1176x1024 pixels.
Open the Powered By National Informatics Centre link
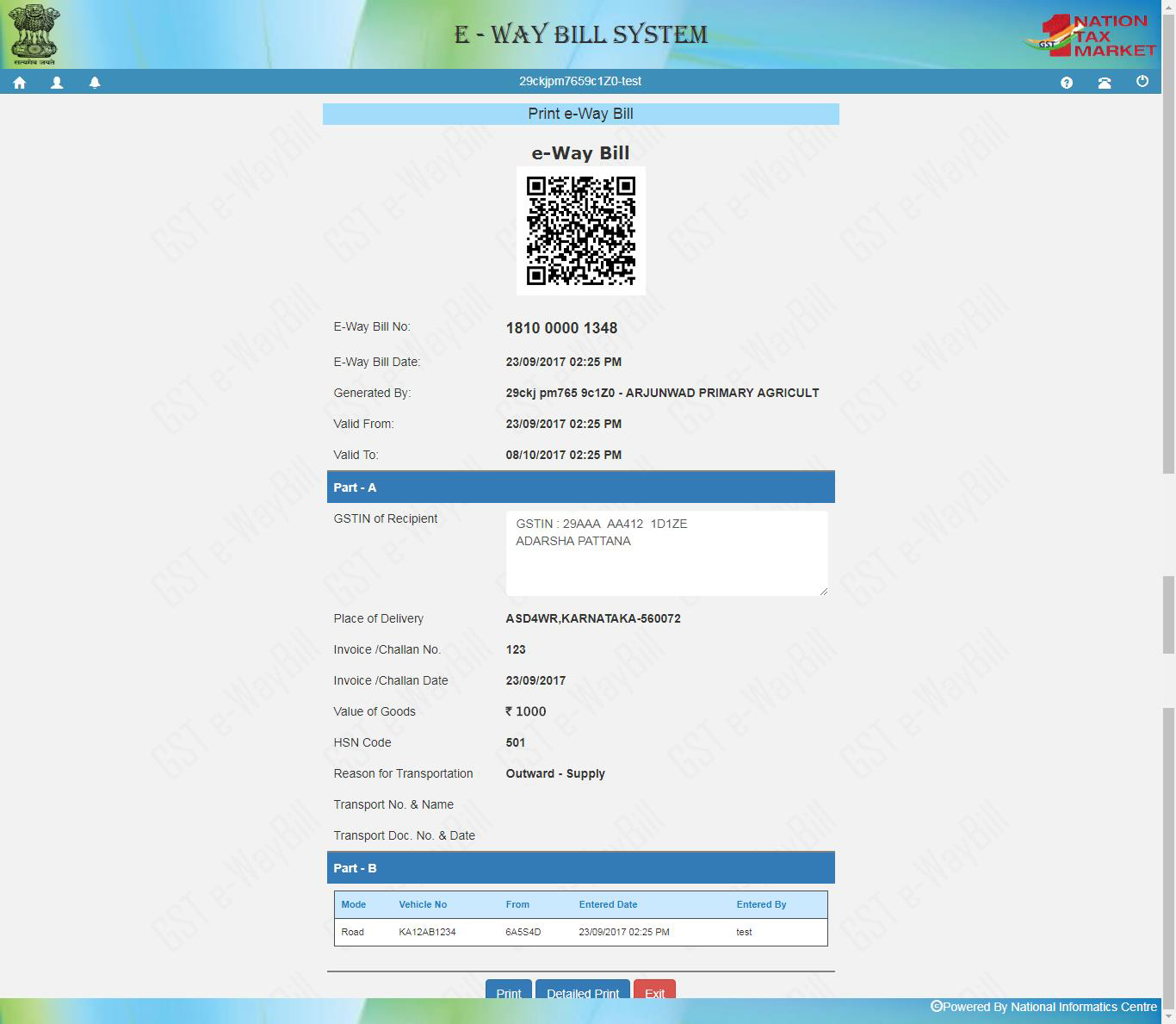pyautogui.click(x=1049, y=1006)
